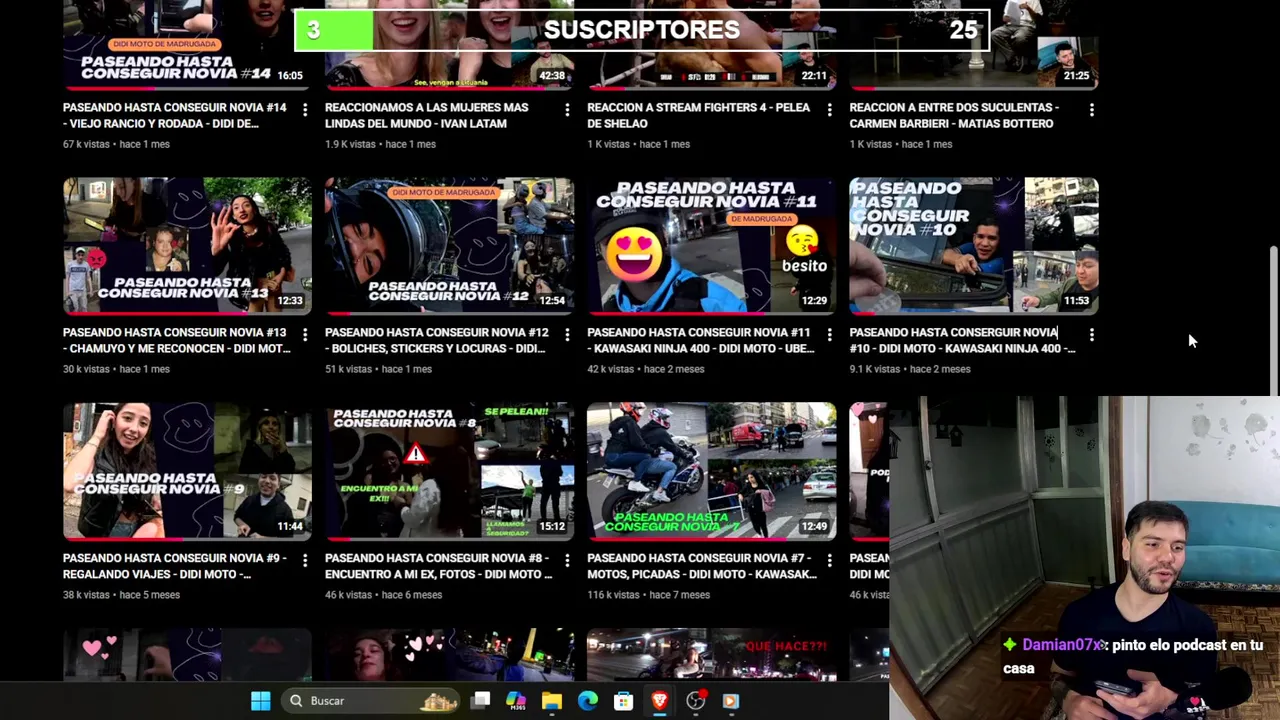
Task: Open Microsoft Edge from taskbar
Action: point(587,701)
